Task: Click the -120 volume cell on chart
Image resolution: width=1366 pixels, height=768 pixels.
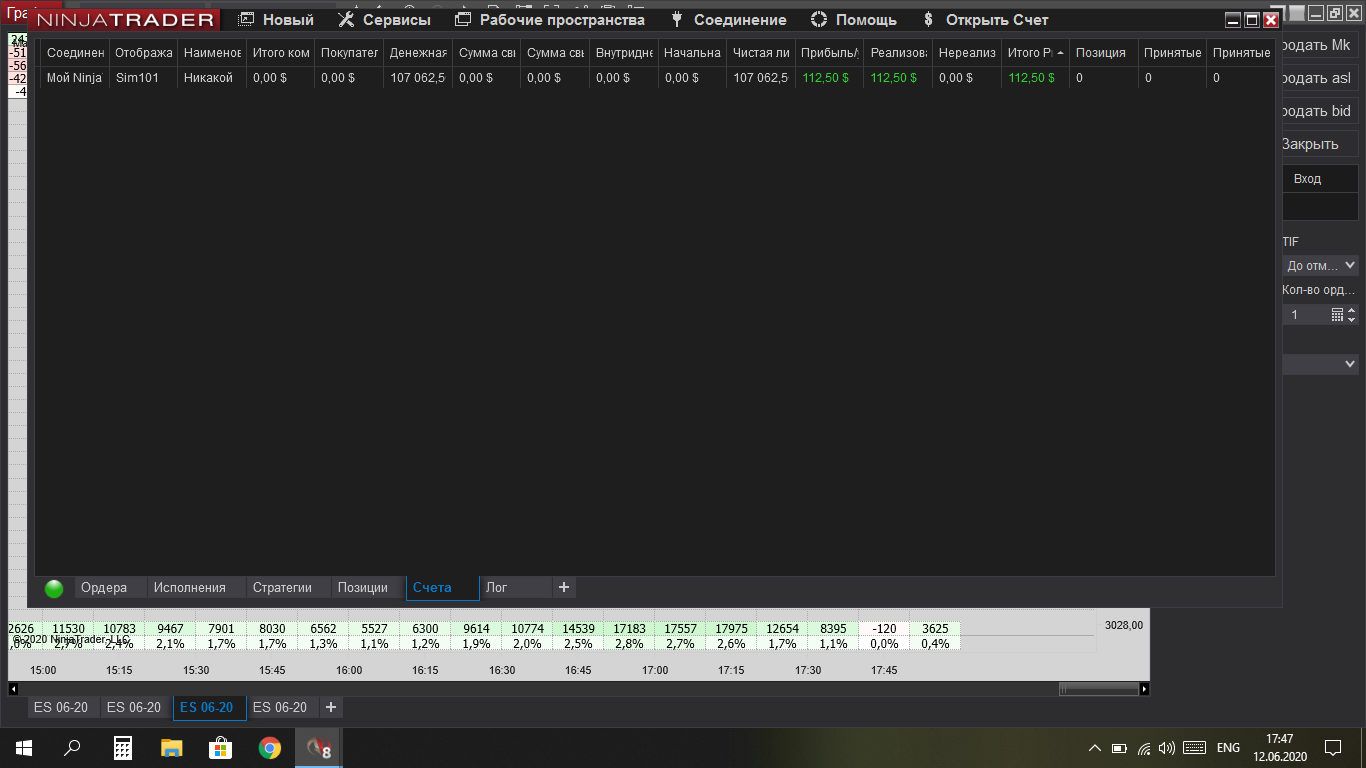Action: coord(884,629)
